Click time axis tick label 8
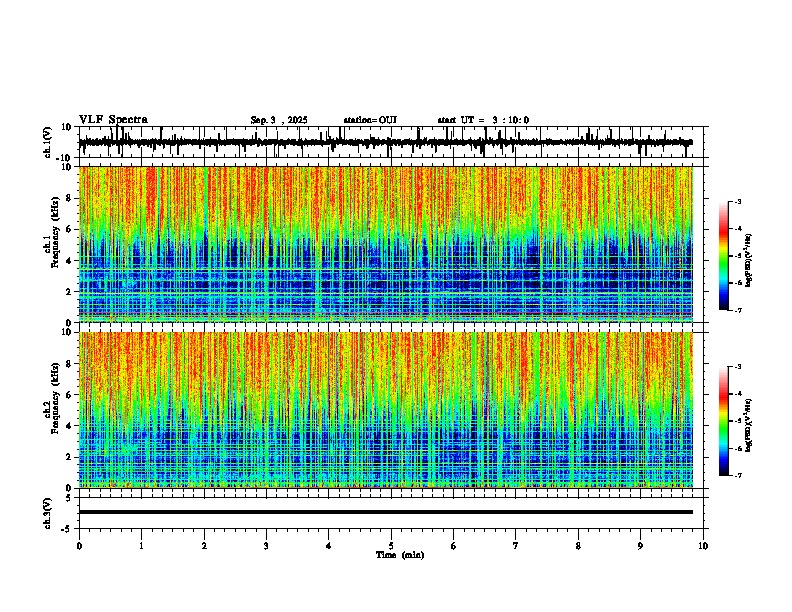This screenshot has height=612, width=792. point(578,546)
